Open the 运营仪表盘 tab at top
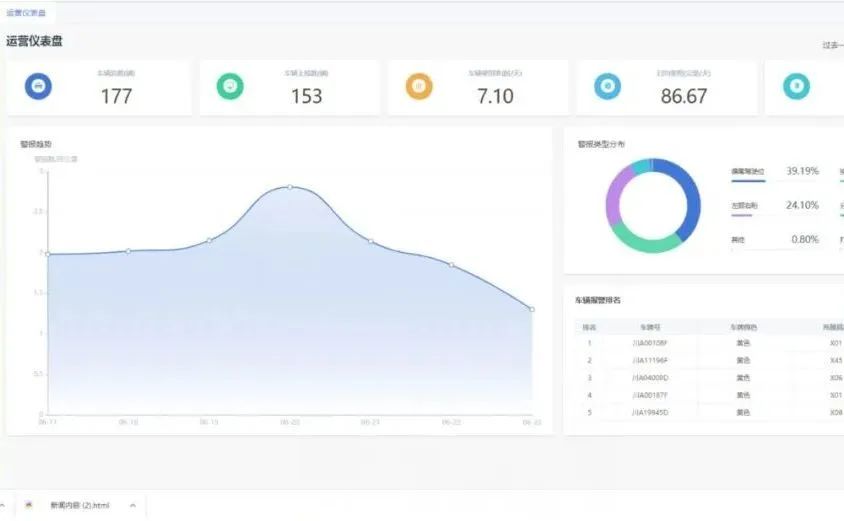 pos(25,13)
